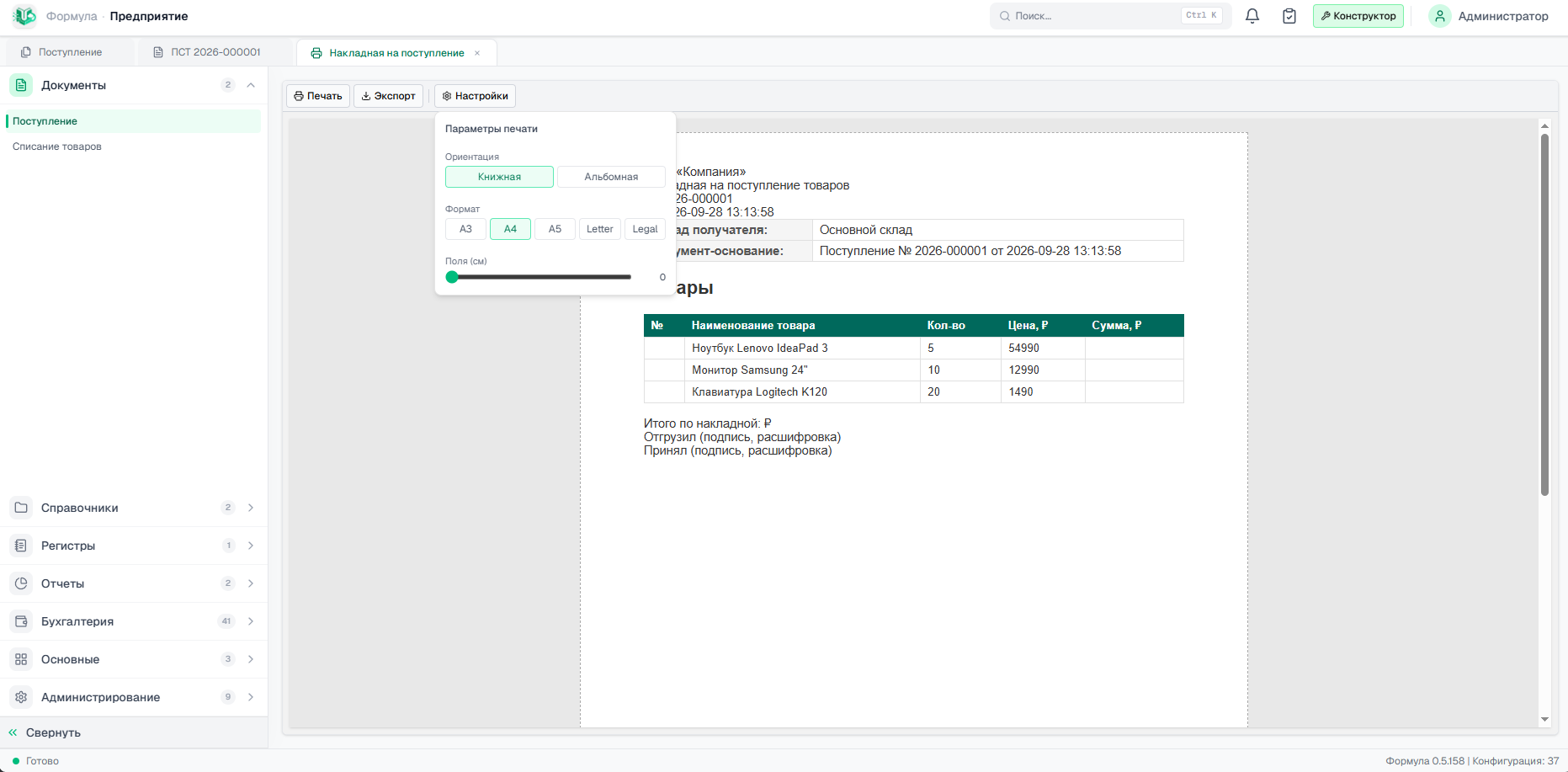Click the Справочники folder icon
1568x772 pixels.
click(21, 508)
